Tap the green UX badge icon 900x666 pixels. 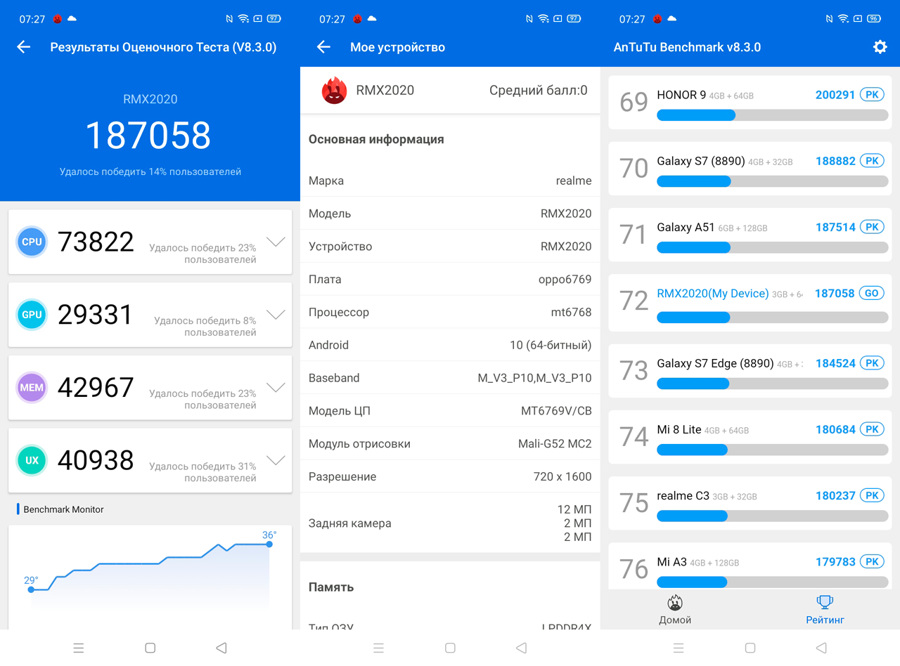pos(32,460)
